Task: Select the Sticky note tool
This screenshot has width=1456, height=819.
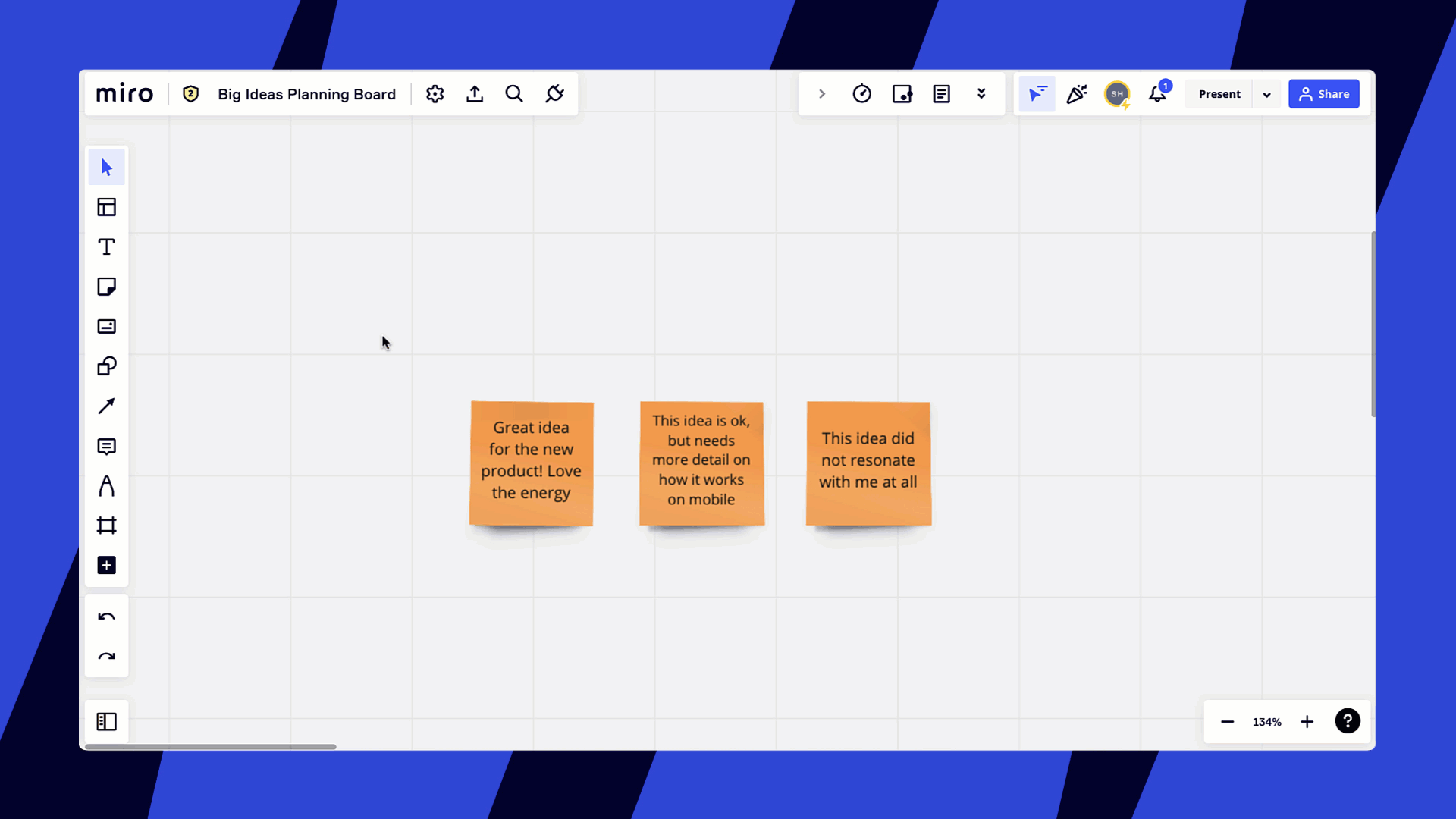Action: [x=106, y=287]
